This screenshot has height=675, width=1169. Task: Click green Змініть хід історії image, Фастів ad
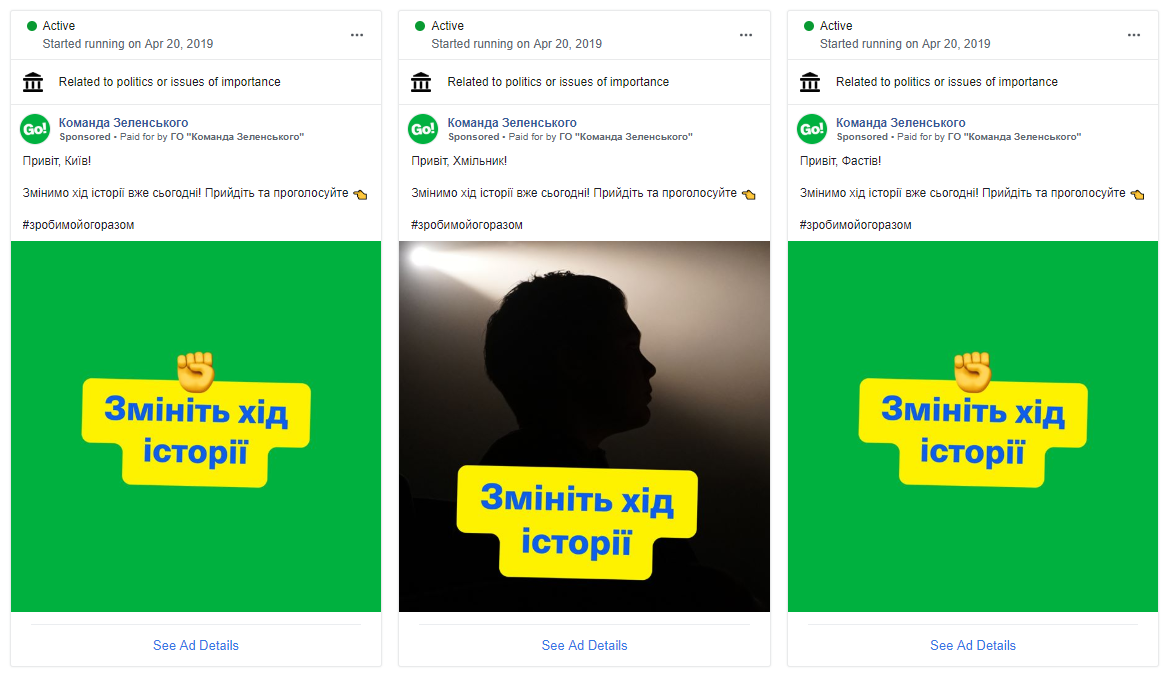click(973, 427)
